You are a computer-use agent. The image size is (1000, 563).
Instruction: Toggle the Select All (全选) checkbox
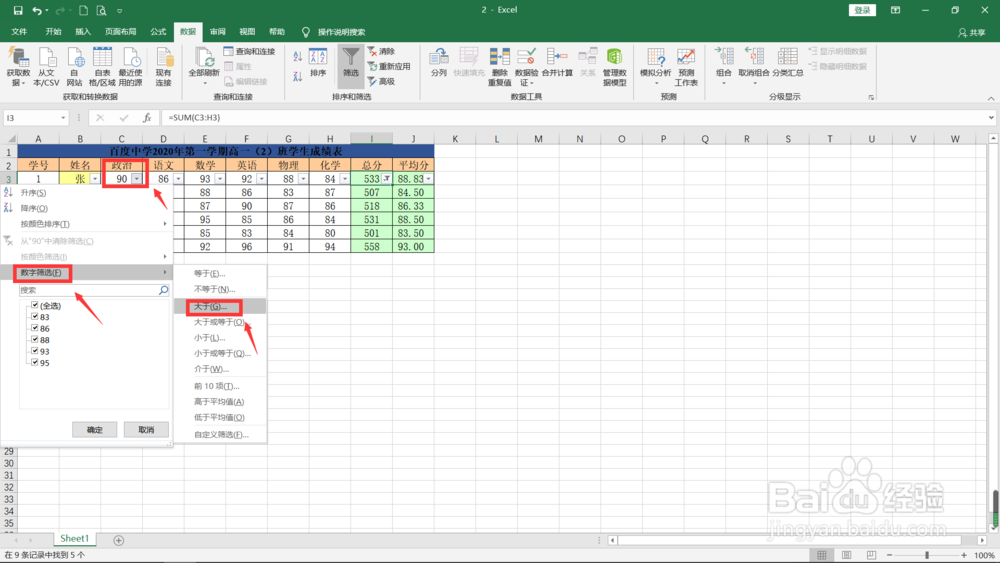(x=35, y=305)
